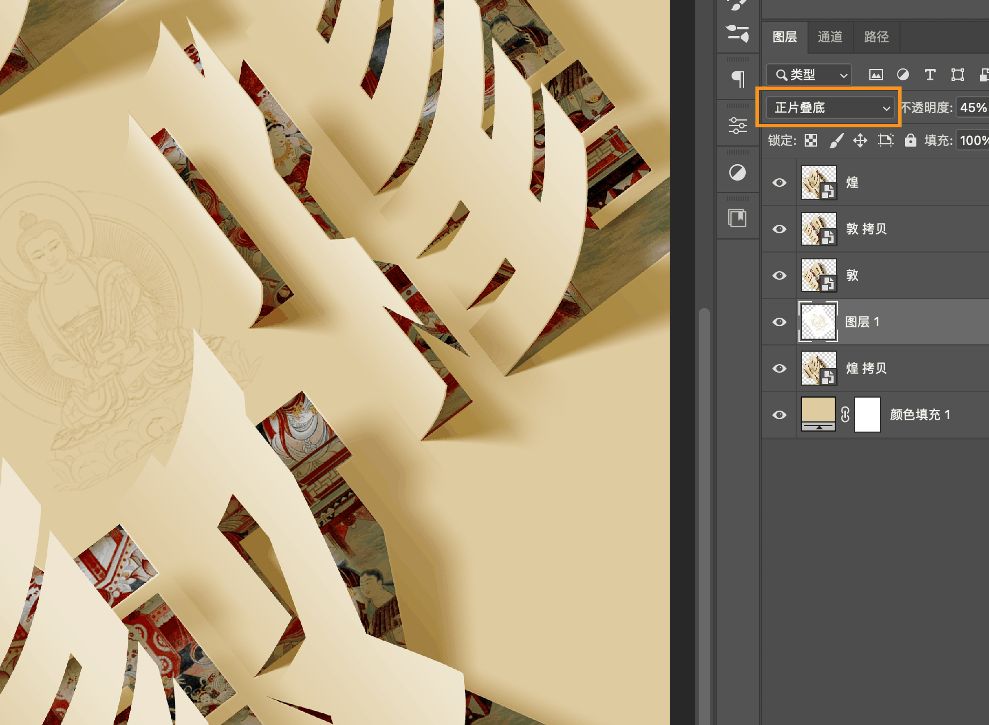The image size is (989, 725).
Task: Hide the 敦 拷贝 layer
Action: pos(780,229)
